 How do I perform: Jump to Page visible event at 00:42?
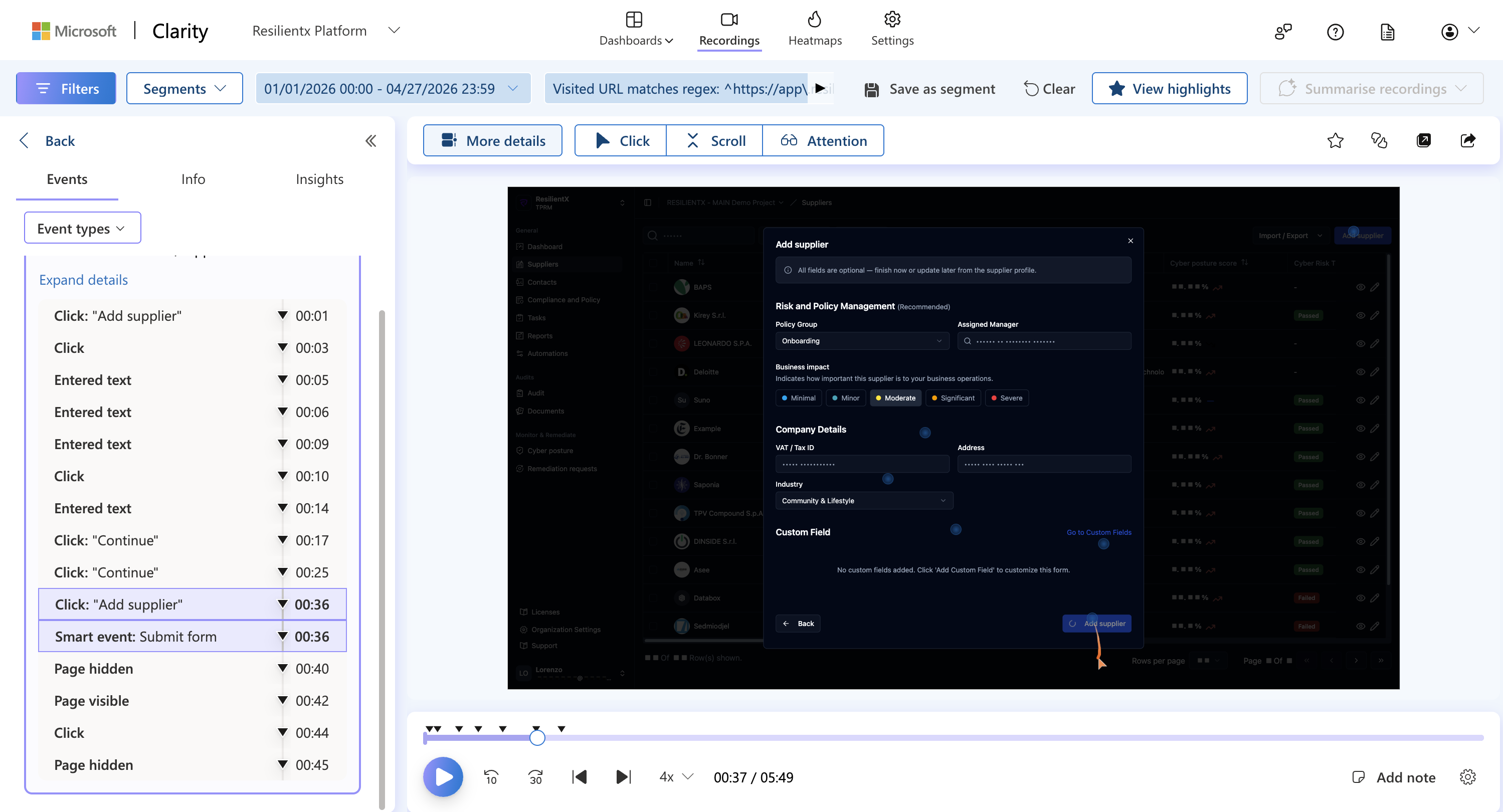(192, 701)
